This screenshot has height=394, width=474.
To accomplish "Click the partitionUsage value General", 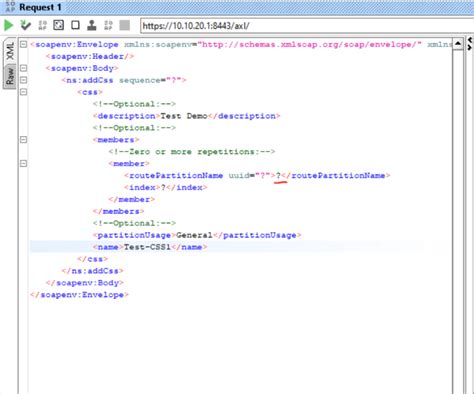I will coord(194,235).
